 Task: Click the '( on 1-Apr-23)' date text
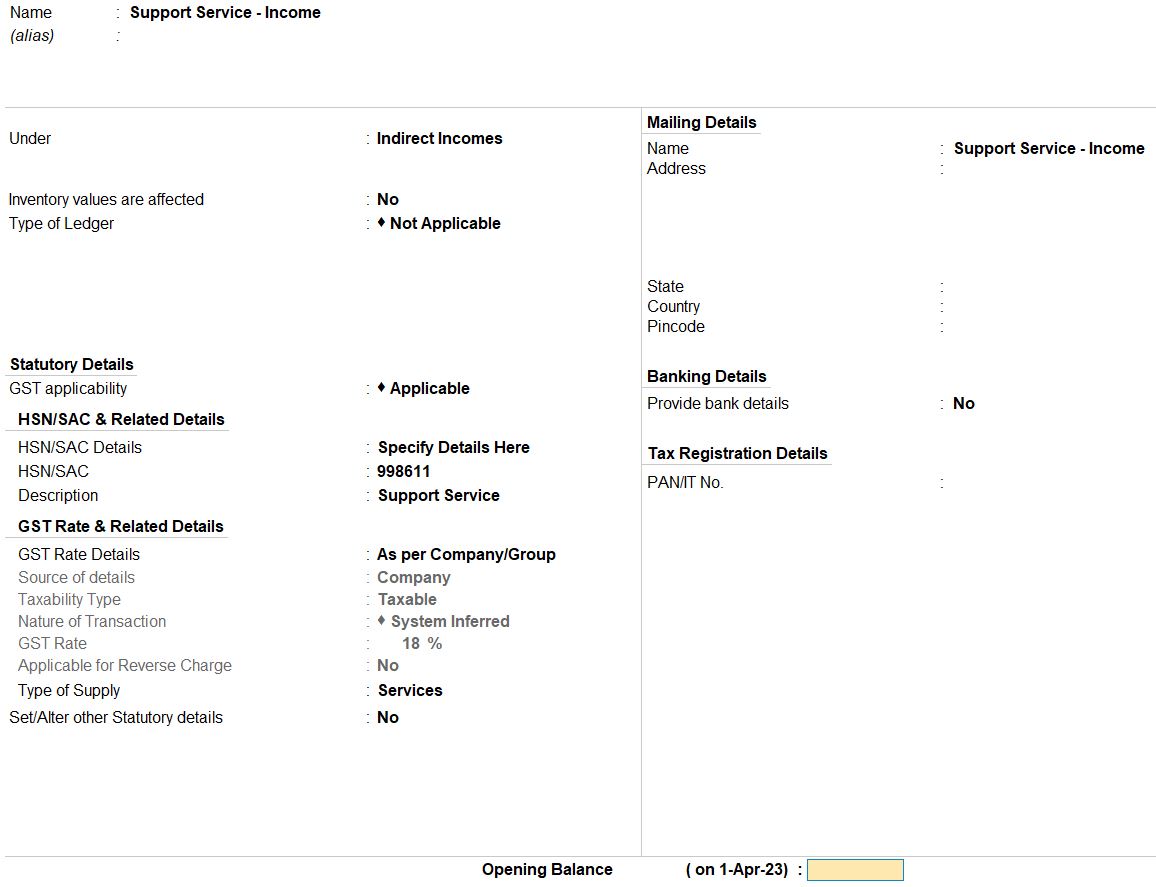click(x=737, y=870)
